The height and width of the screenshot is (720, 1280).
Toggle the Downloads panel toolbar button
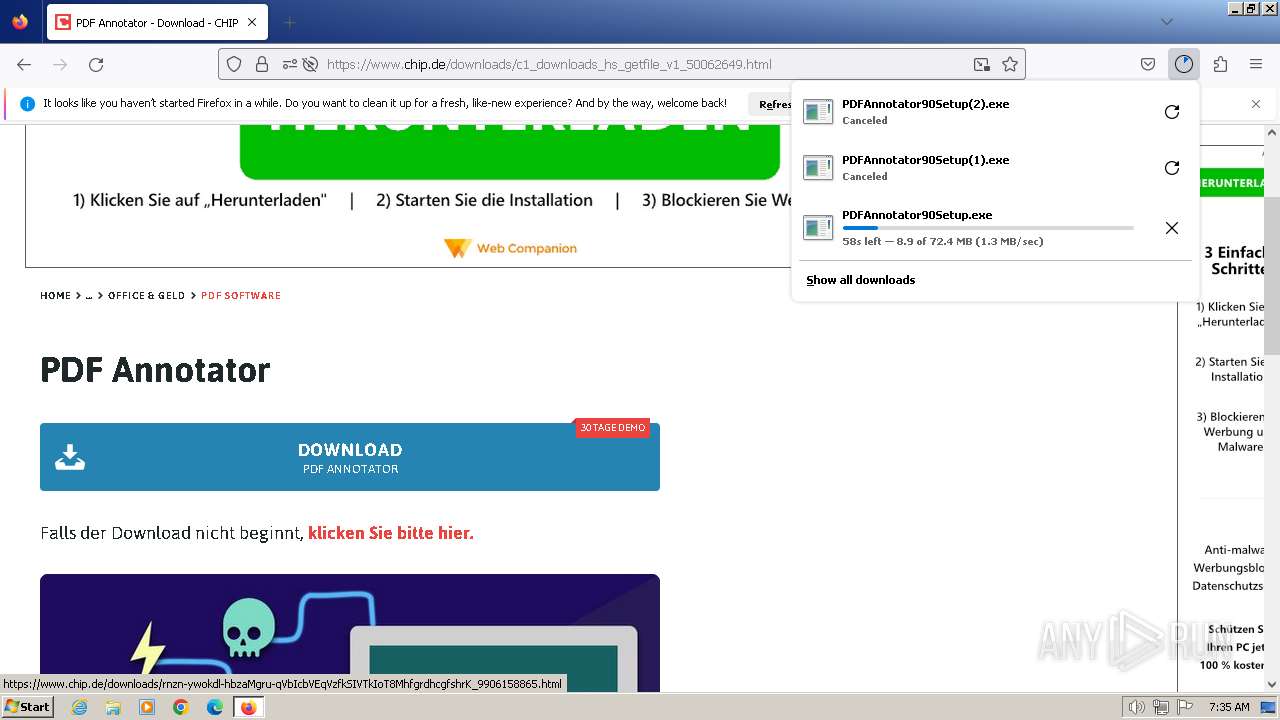coord(1184,64)
